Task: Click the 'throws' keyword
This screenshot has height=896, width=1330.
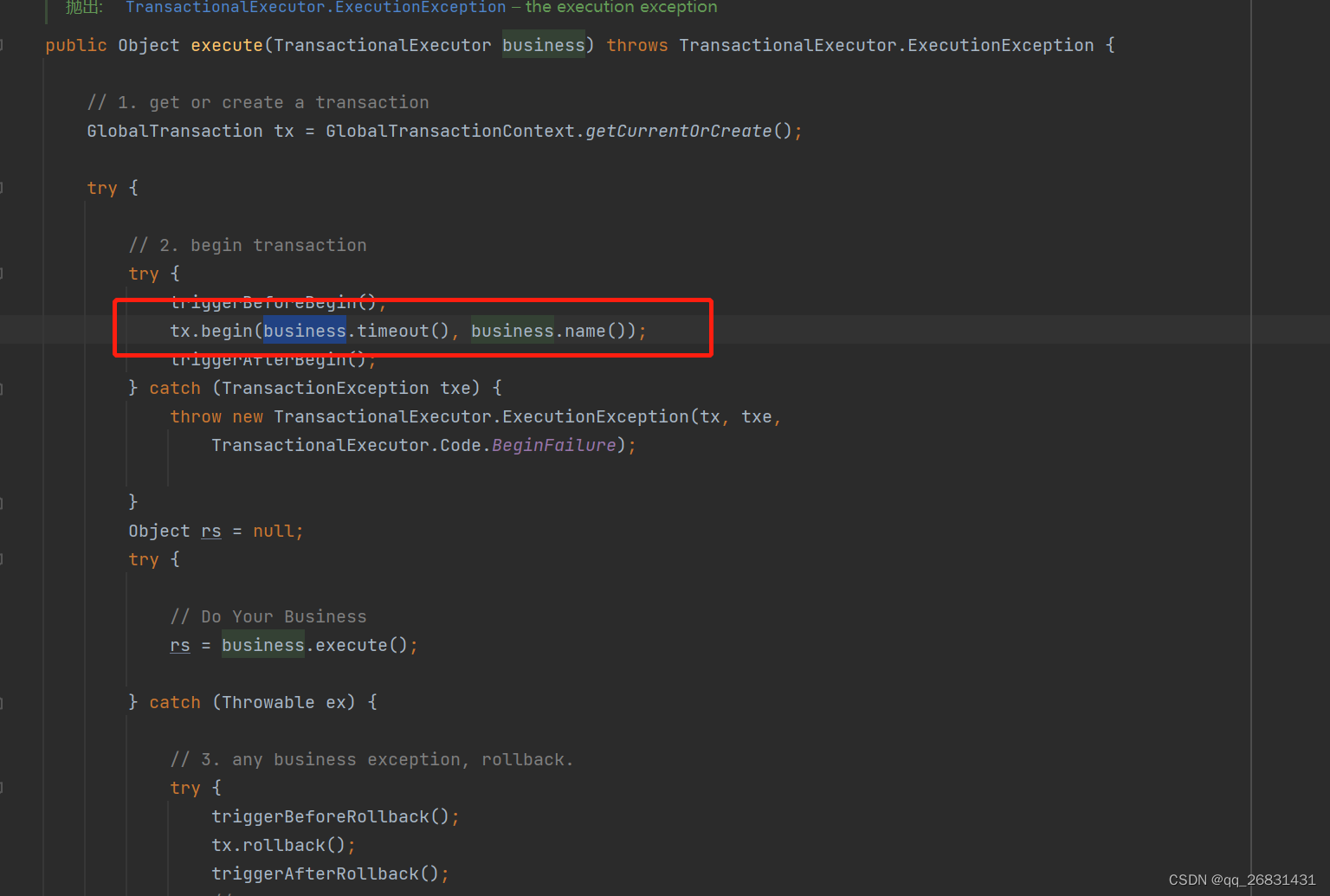Action: (637, 45)
